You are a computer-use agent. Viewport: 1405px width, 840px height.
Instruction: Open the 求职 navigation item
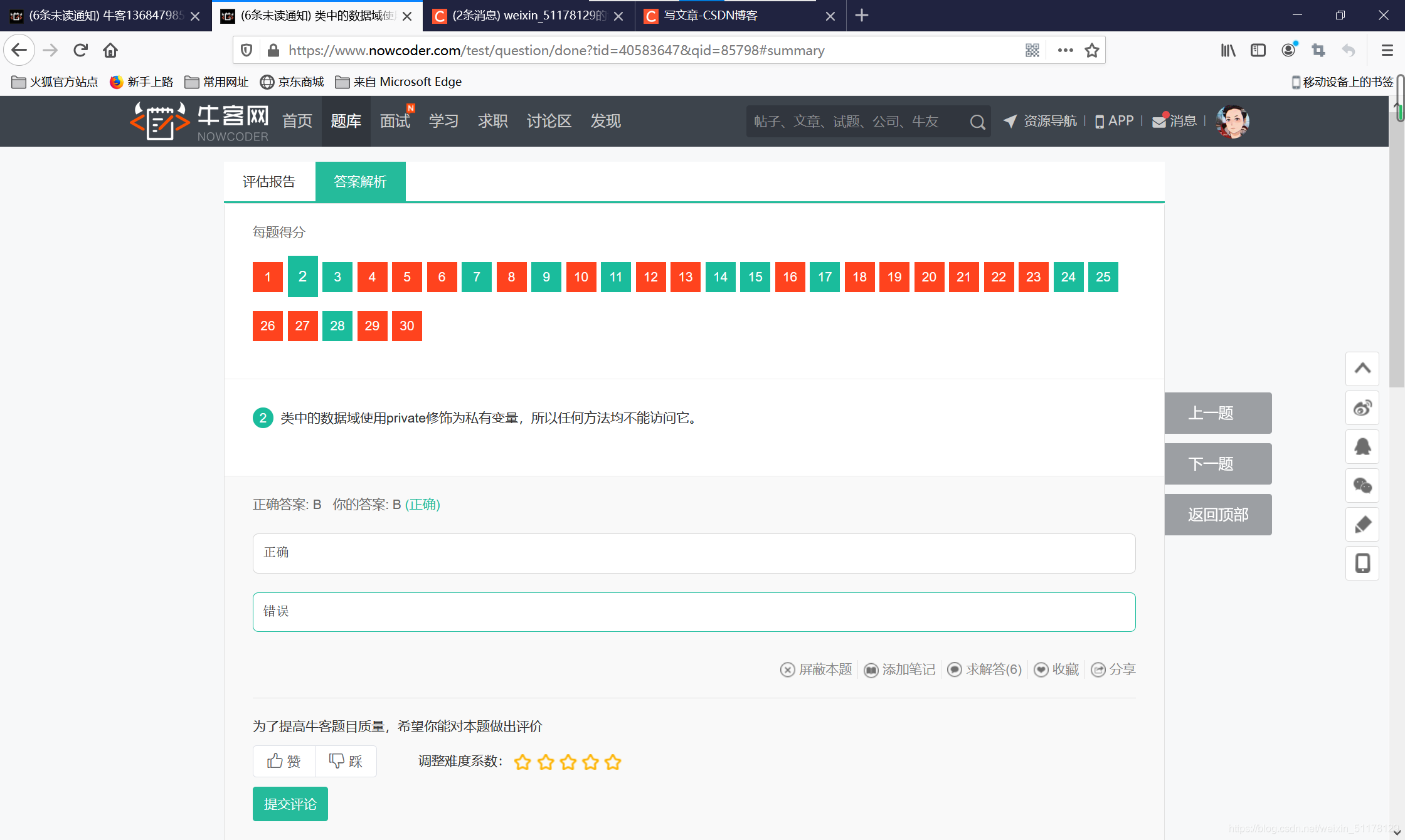pos(493,121)
